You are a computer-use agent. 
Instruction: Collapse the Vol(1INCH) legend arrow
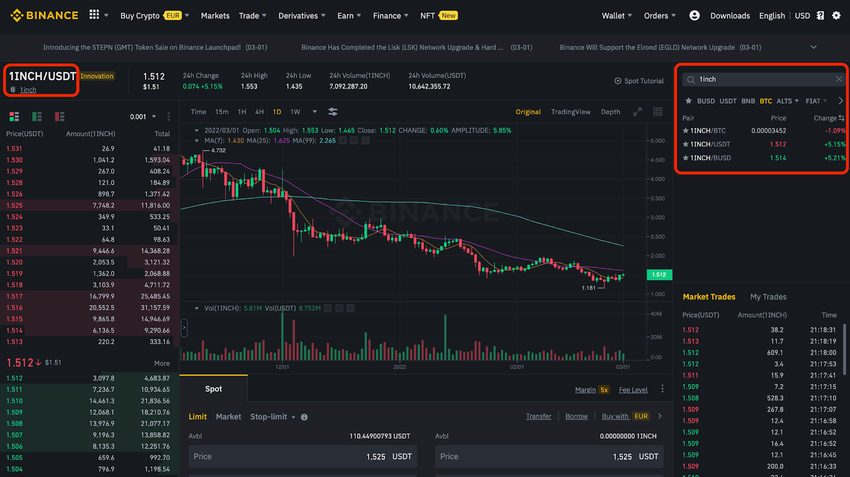pos(197,308)
